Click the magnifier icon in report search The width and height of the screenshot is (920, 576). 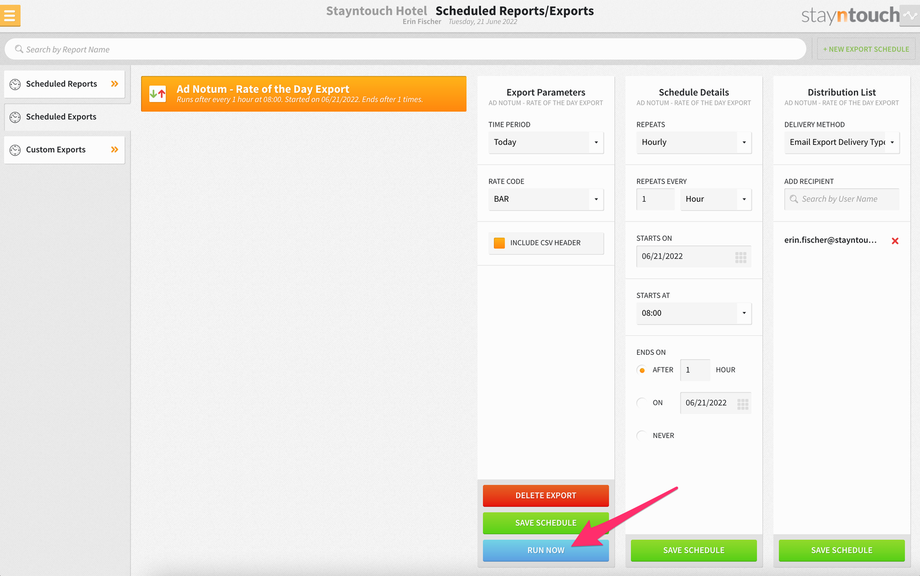[19, 49]
